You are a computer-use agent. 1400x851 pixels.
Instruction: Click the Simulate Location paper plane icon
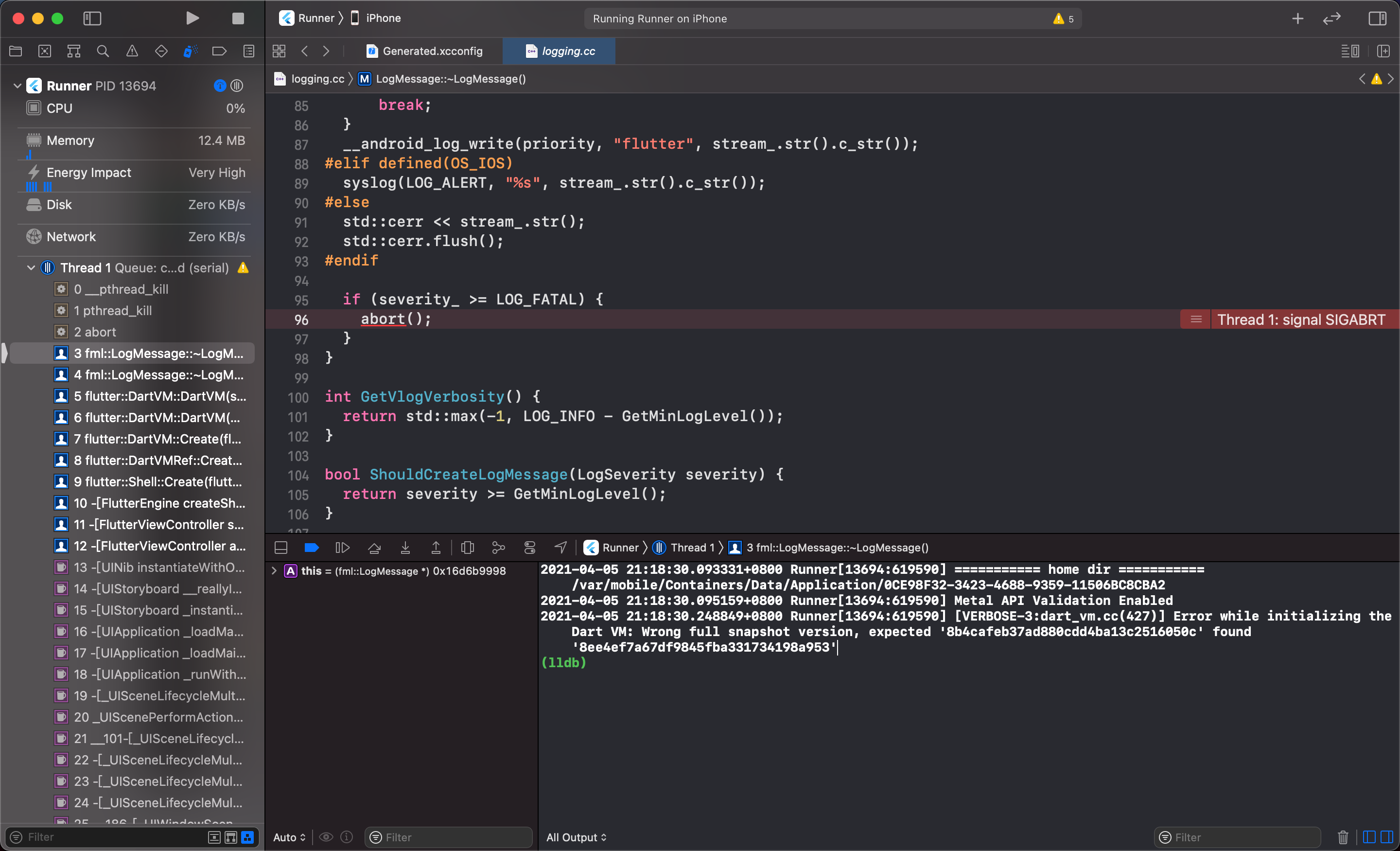coord(560,548)
